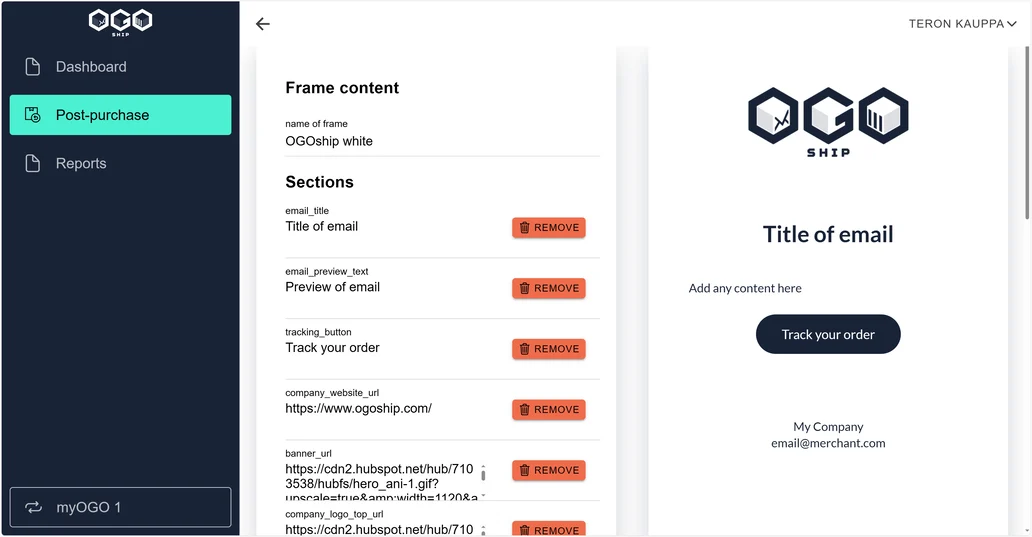
Task: Remove the email_title section
Action: coord(549,228)
